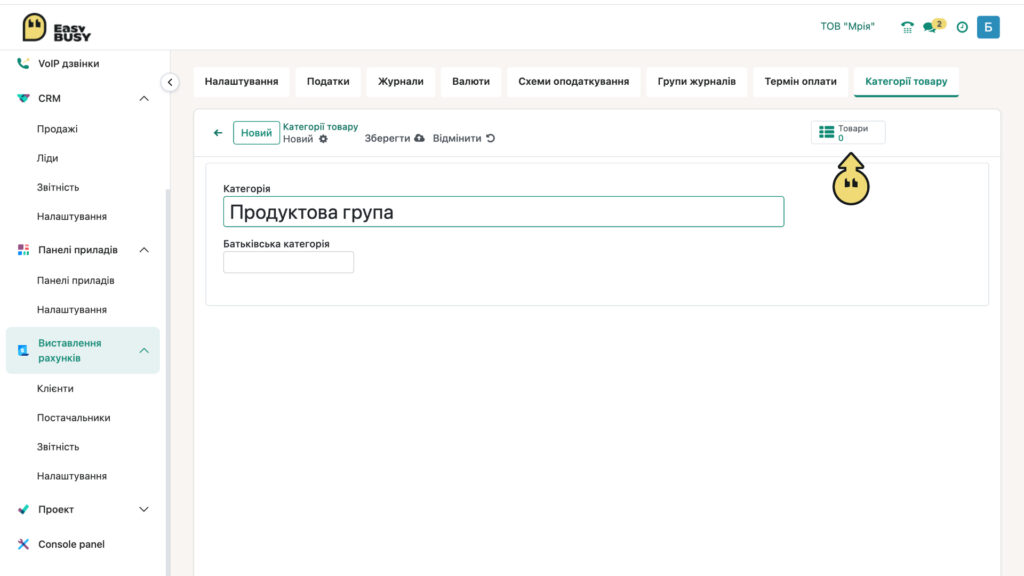Screen dimensions: 1024x576
Task: Switch to the Податки tab
Action: pos(328,82)
